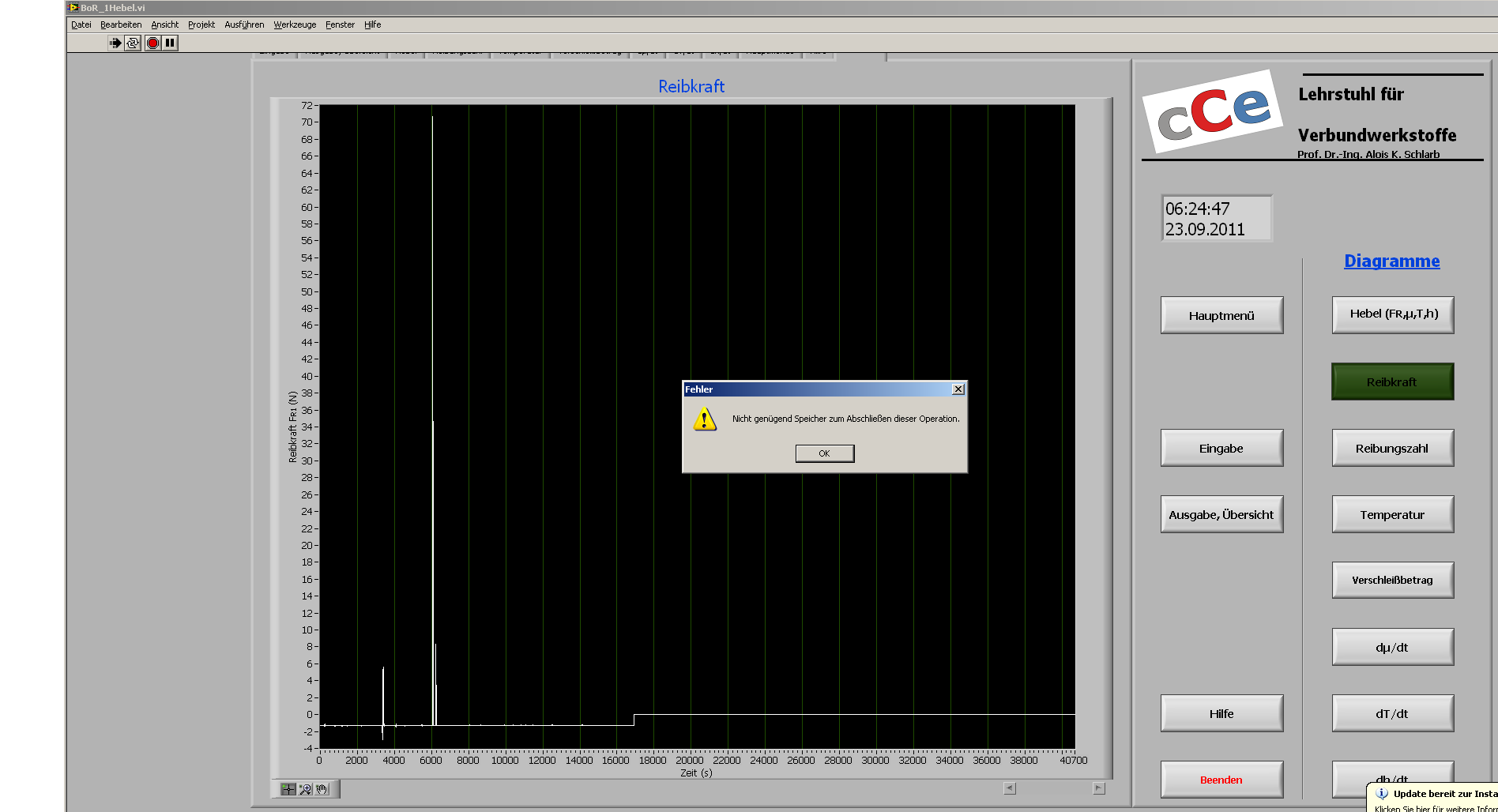1498x812 pixels.
Task: Click the Update bereit notification balloon
Action: [1432, 798]
